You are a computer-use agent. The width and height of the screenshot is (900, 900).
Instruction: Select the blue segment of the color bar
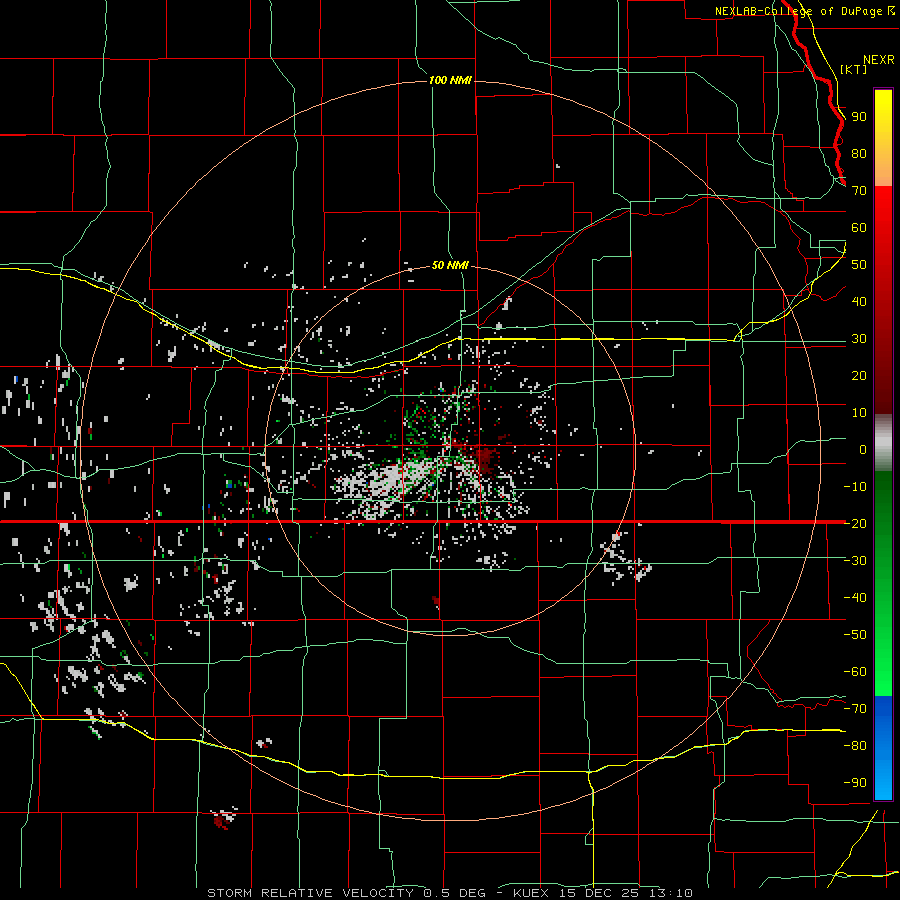[x=883, y=747]
